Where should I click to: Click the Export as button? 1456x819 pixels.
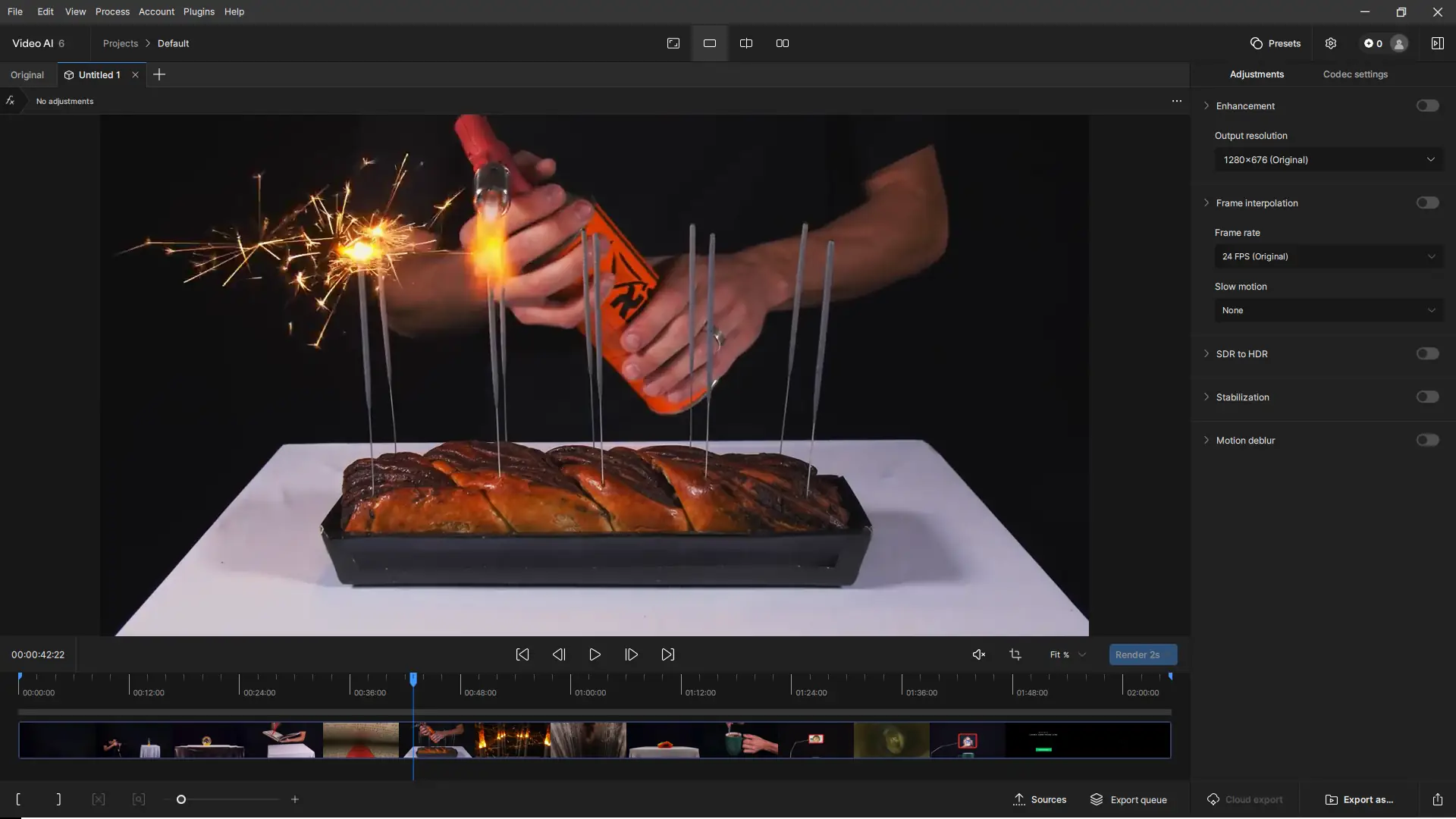1360,799
